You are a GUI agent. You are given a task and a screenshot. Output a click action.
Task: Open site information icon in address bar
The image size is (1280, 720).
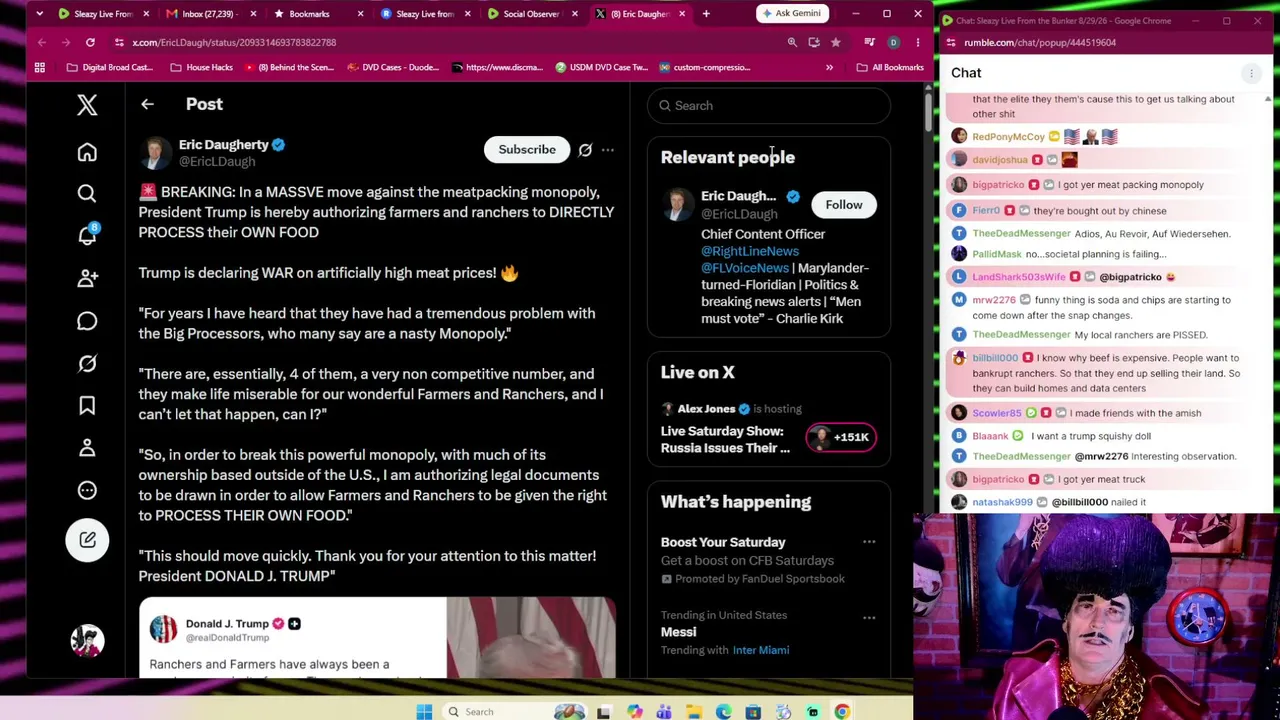click(x=119, y=43)
